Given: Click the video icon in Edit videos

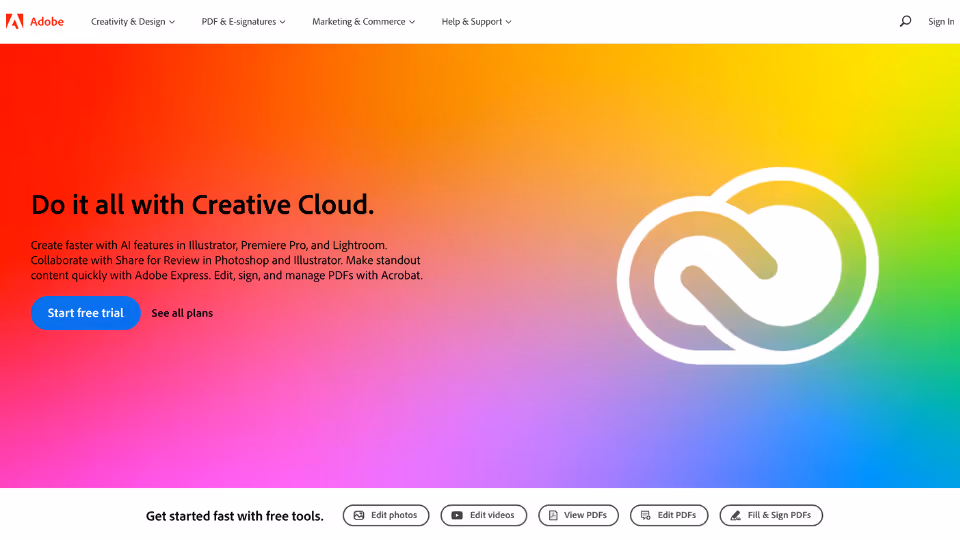Looking at the screenshot, I should [457, 516].
